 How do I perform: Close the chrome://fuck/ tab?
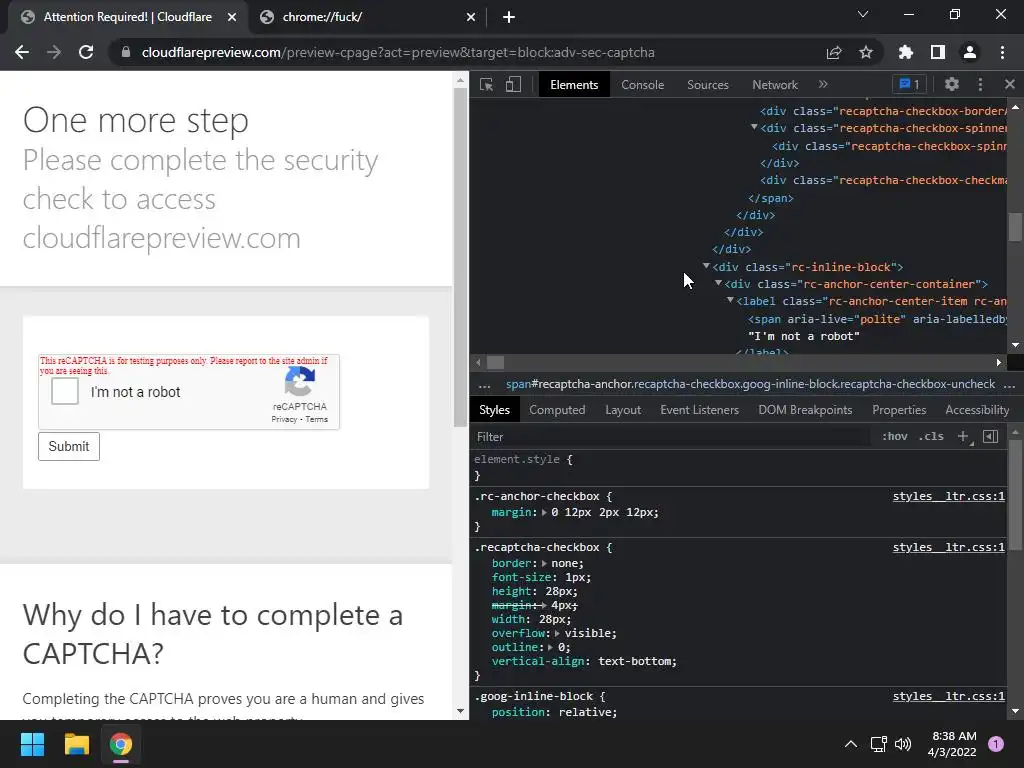pos(471,17)
